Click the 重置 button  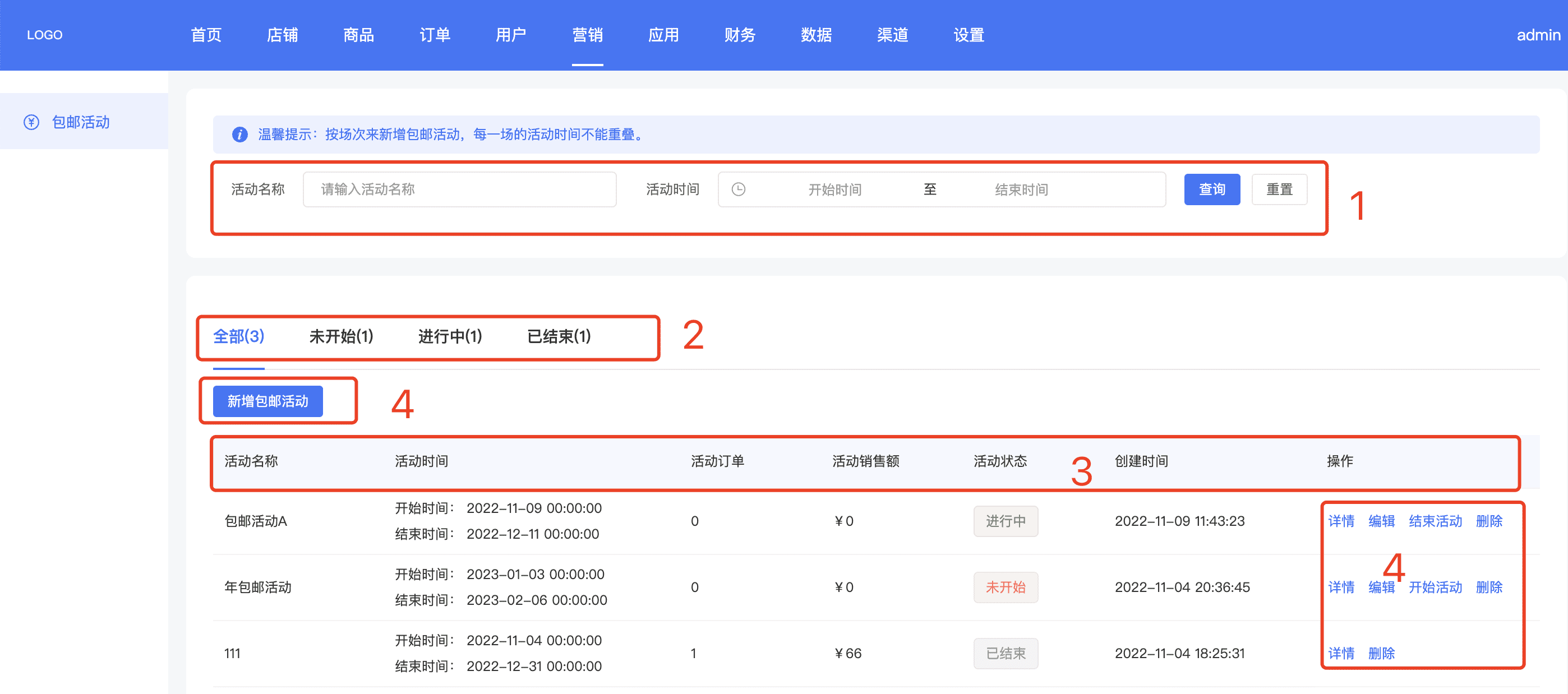click(1279, 190)
